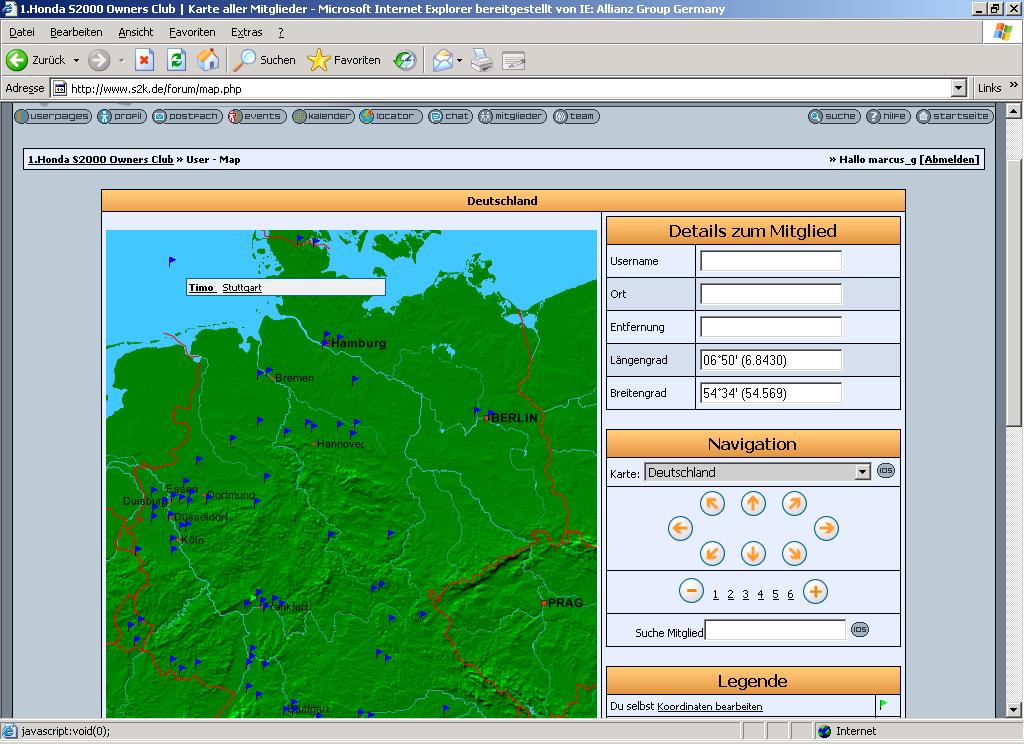Screen dimensions: 1024x744
Task: Click the Refresh page toolbar icon
Action: (x=176, y=60)
